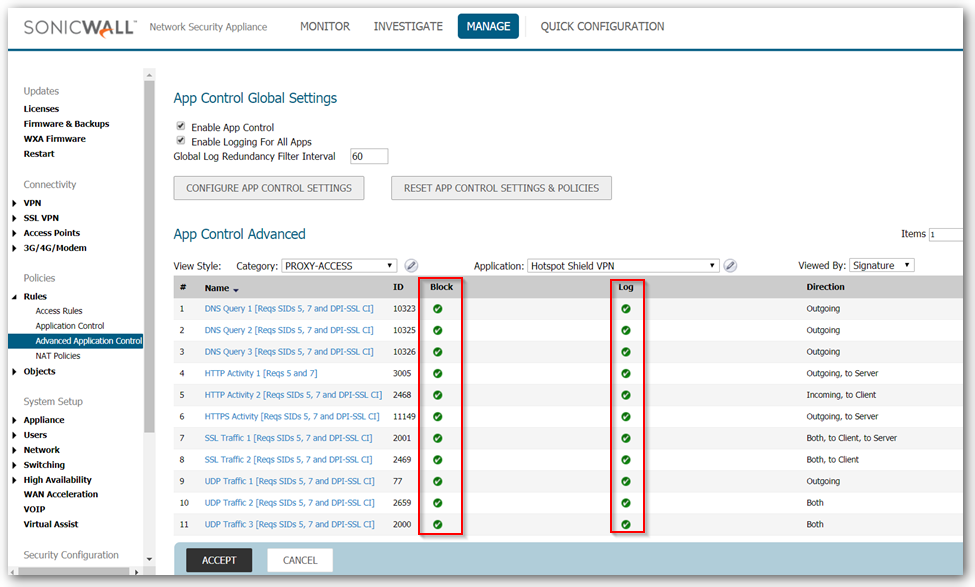Open the QUICK CONFIGURATION tab
Image resolution: width=975 pixels, height=587 pixels.
tap(602, 26)
